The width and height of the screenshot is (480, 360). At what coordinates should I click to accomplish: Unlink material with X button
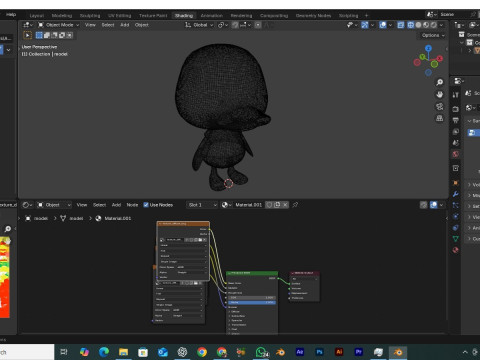[285, 205]
